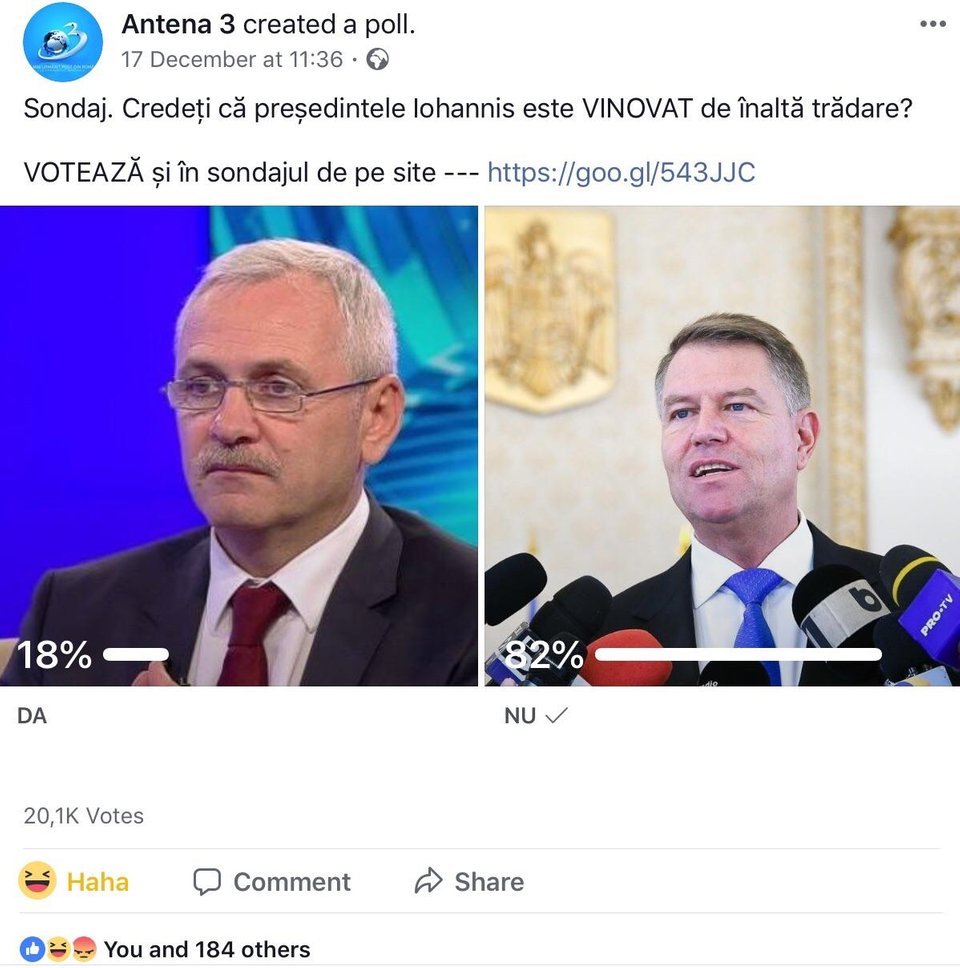Click the small laughing reaction icon in summary
The width and height of the screenshot is (960, 968).
[x=58, y=949]
